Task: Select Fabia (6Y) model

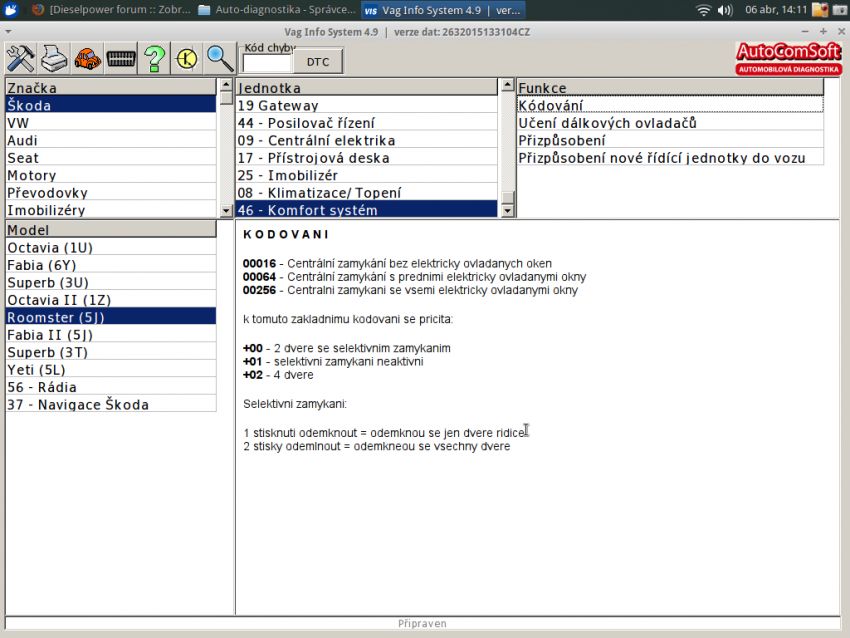Action: tap(111, 265)
